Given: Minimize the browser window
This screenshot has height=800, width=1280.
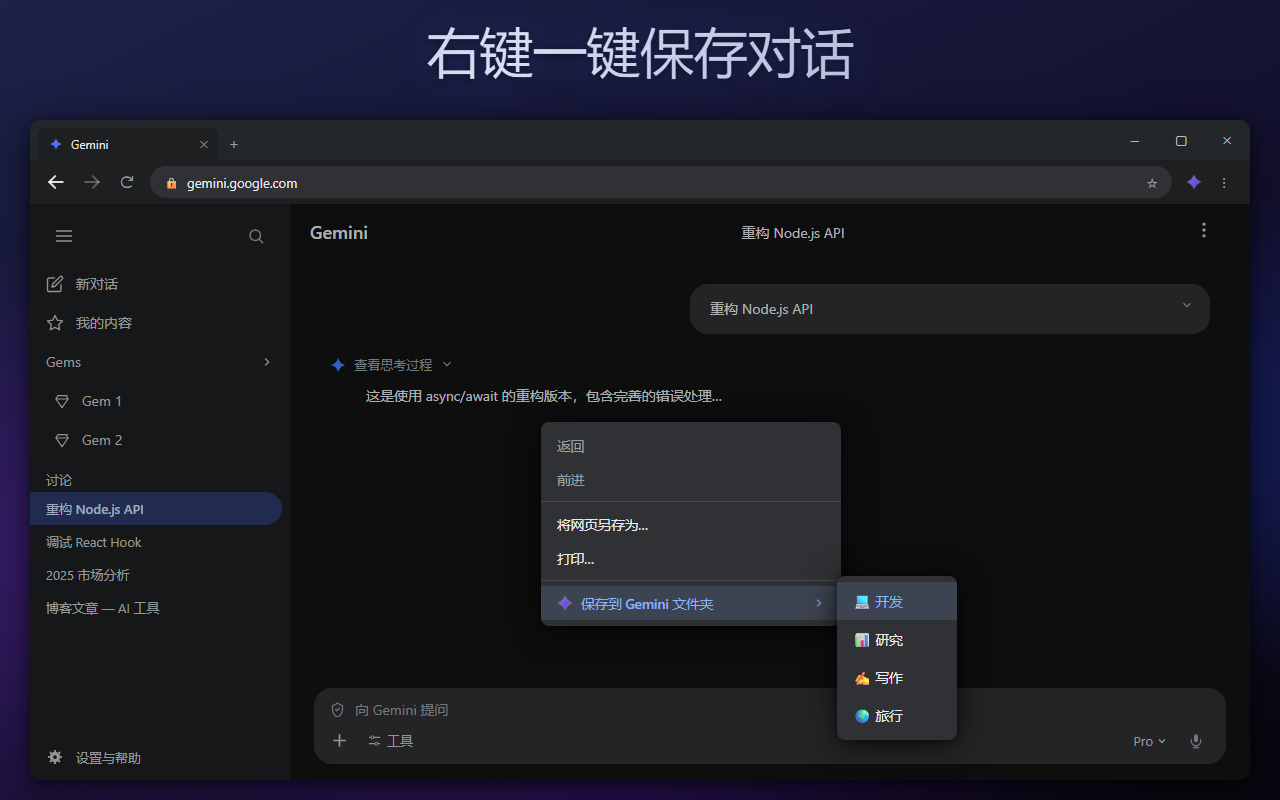Looking at the screenshot, I should [1135, 141].
